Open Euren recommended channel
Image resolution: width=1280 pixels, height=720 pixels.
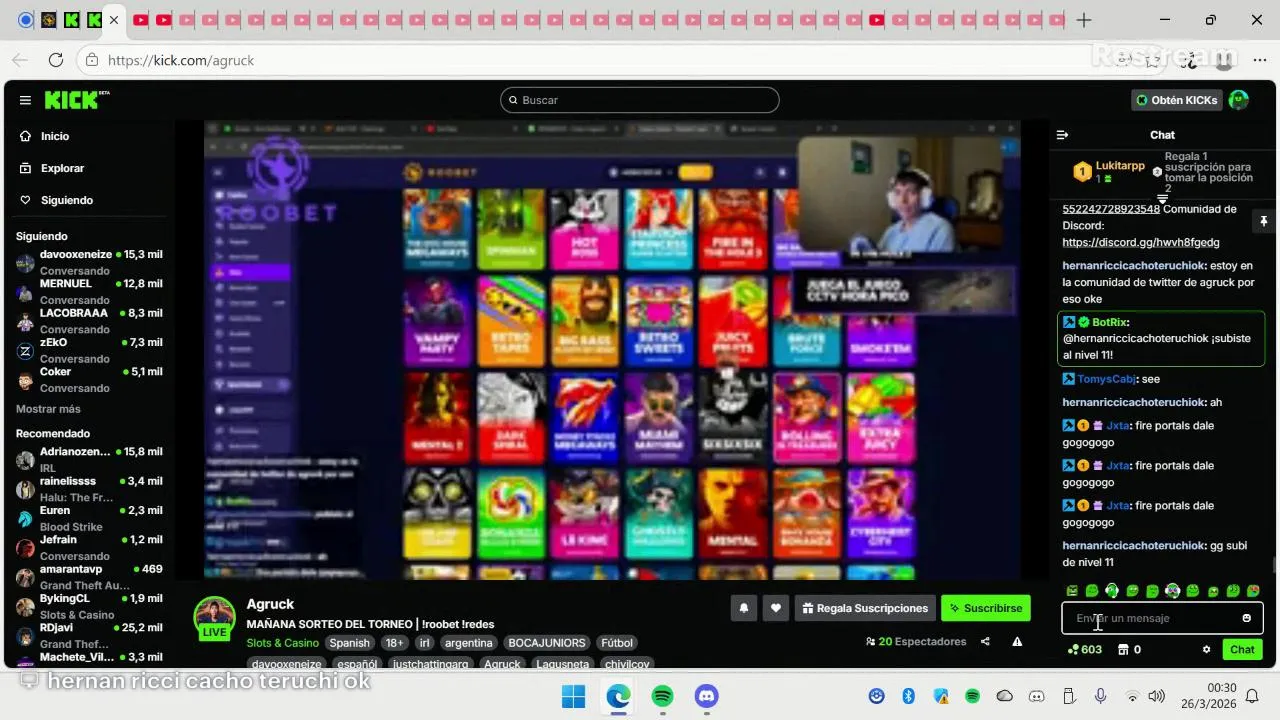click(88, 518)
